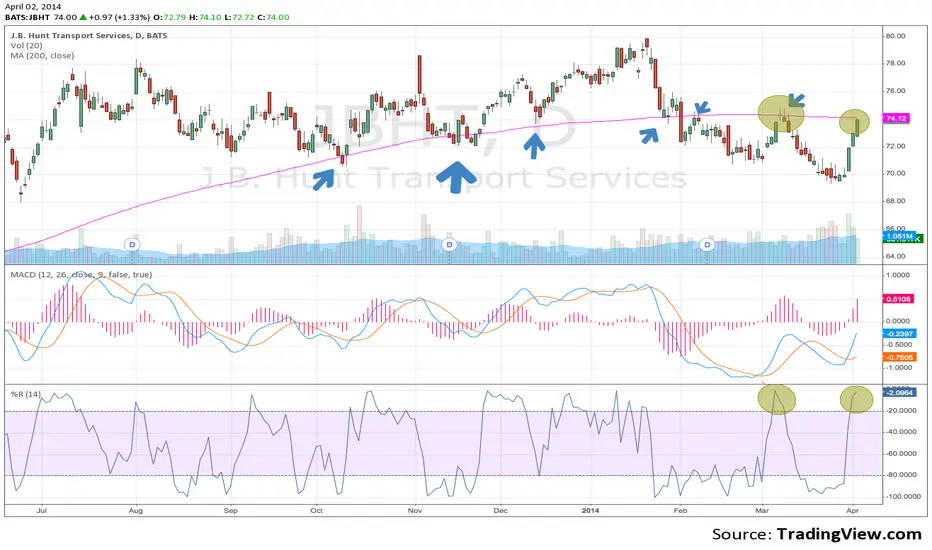932x550 pixels.
Task: Click the "MACD (12, 26, close, 9, false, true)" label
Action: (x=81, y=275)
